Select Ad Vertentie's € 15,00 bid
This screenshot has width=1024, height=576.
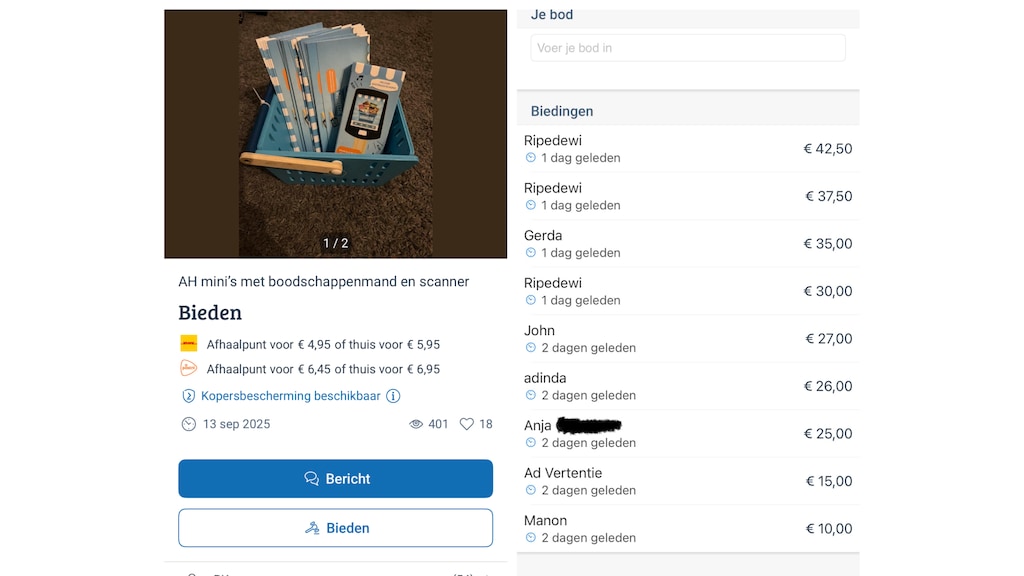688,481
